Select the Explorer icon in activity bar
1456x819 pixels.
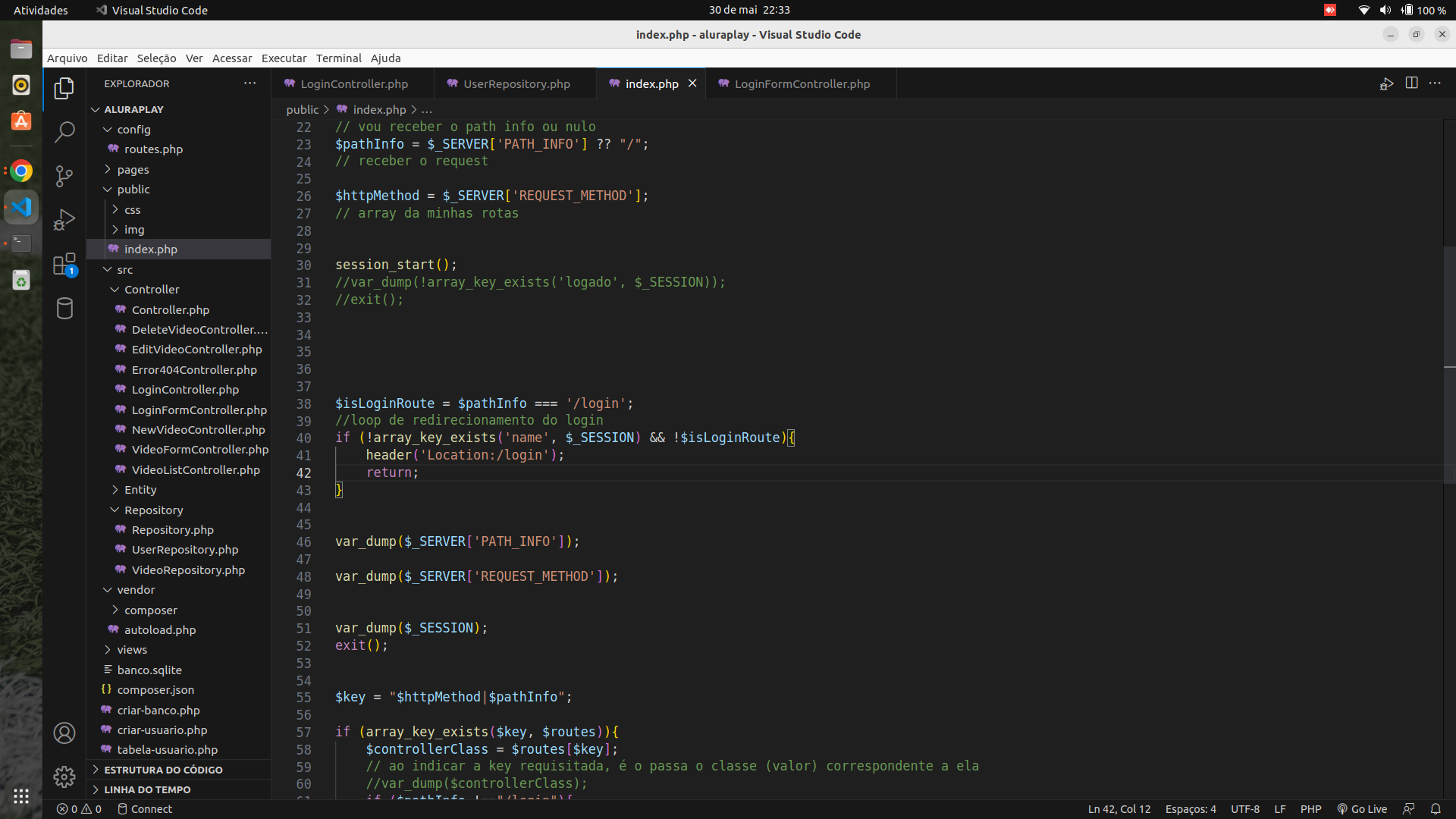pos(64,88)
